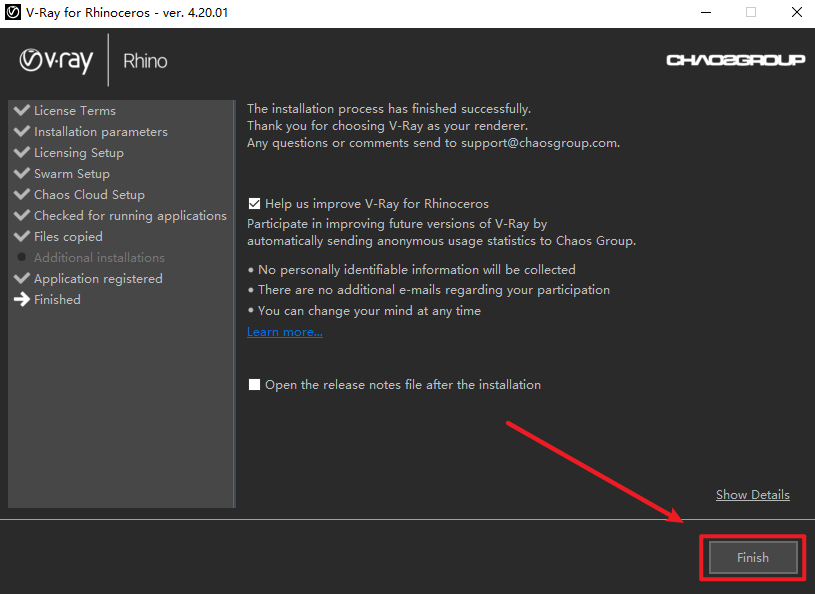This screenshot has width=815, height=594.
Task: Select the Application registered step
Action: (x=98, y=278)
